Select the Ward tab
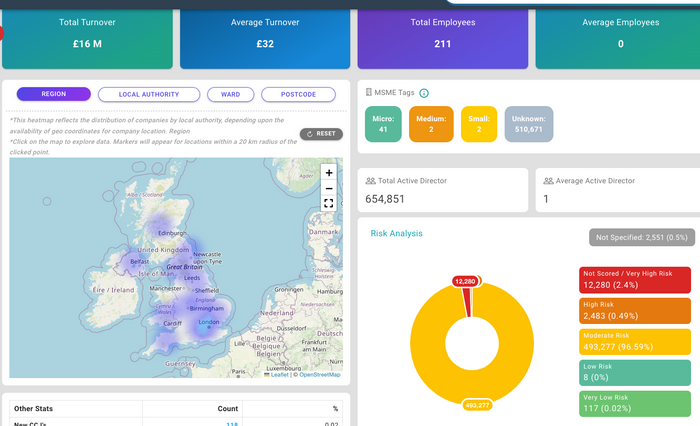Viewport: 700px width, 426px height. pos(230,94)
